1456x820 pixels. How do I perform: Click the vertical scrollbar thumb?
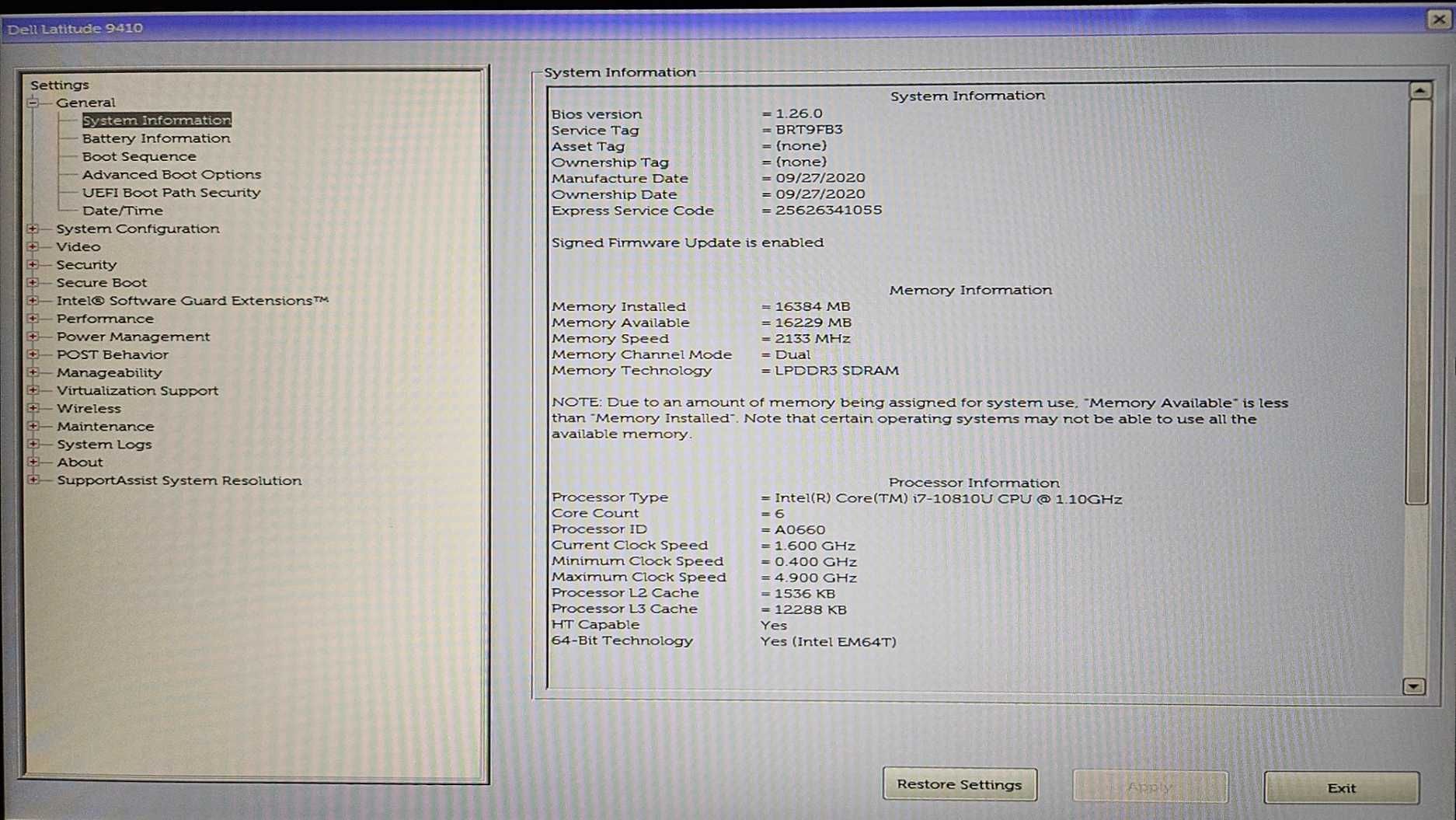[x=1418, y=302]
